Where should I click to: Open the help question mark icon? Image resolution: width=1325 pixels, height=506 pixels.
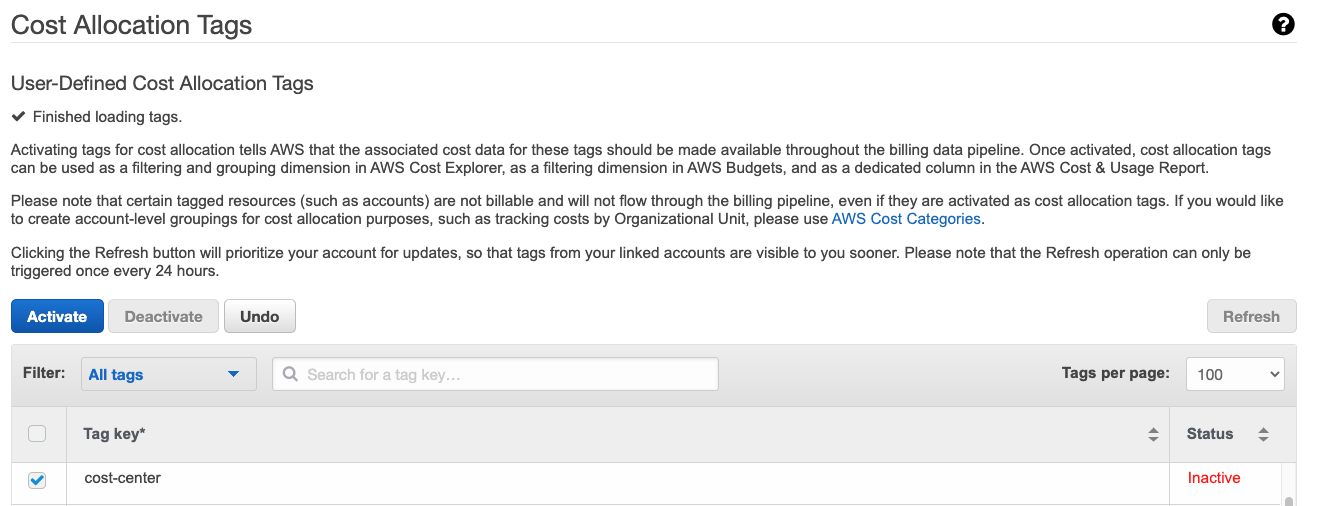(1283, 25)
